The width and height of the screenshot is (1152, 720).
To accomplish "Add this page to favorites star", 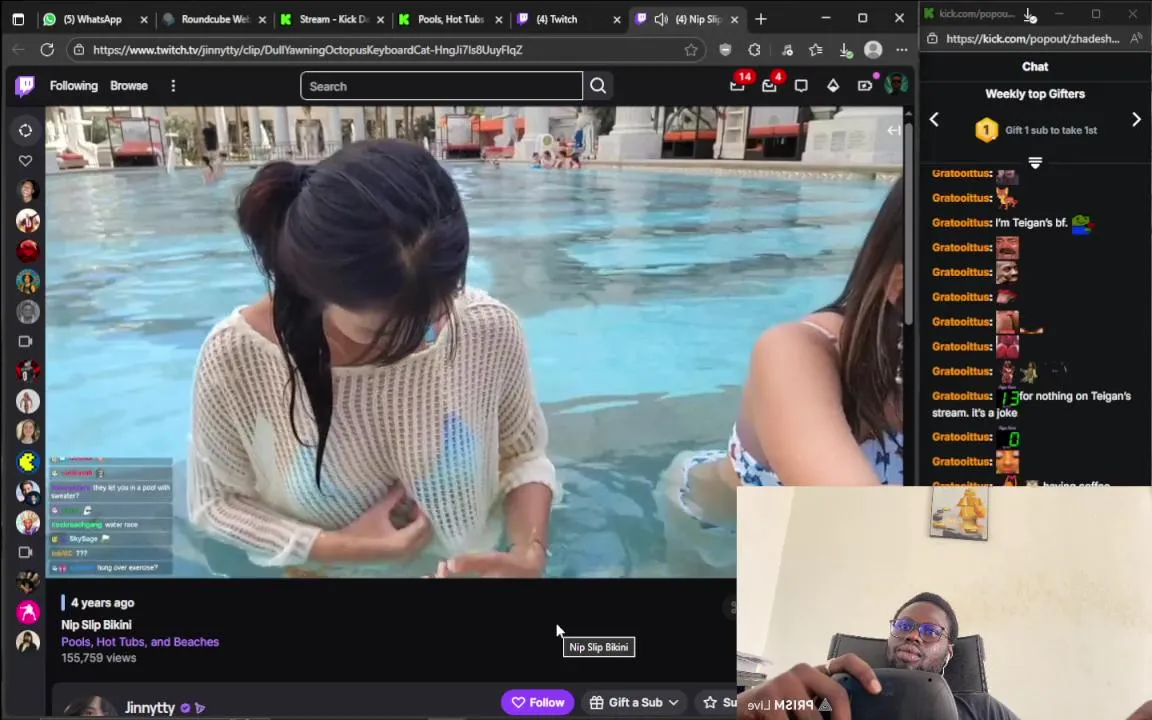I will pyautogui.click(x=691, y=50).
